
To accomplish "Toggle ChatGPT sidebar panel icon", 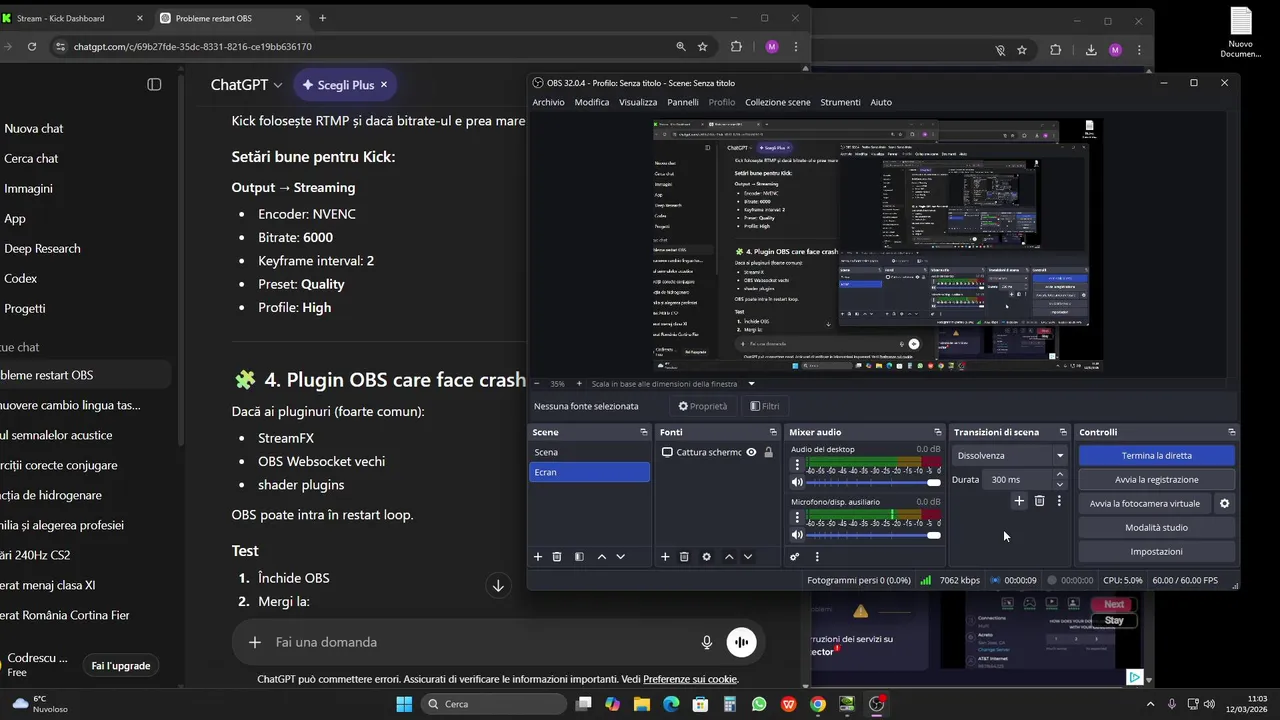I will [x=154, y=85].
